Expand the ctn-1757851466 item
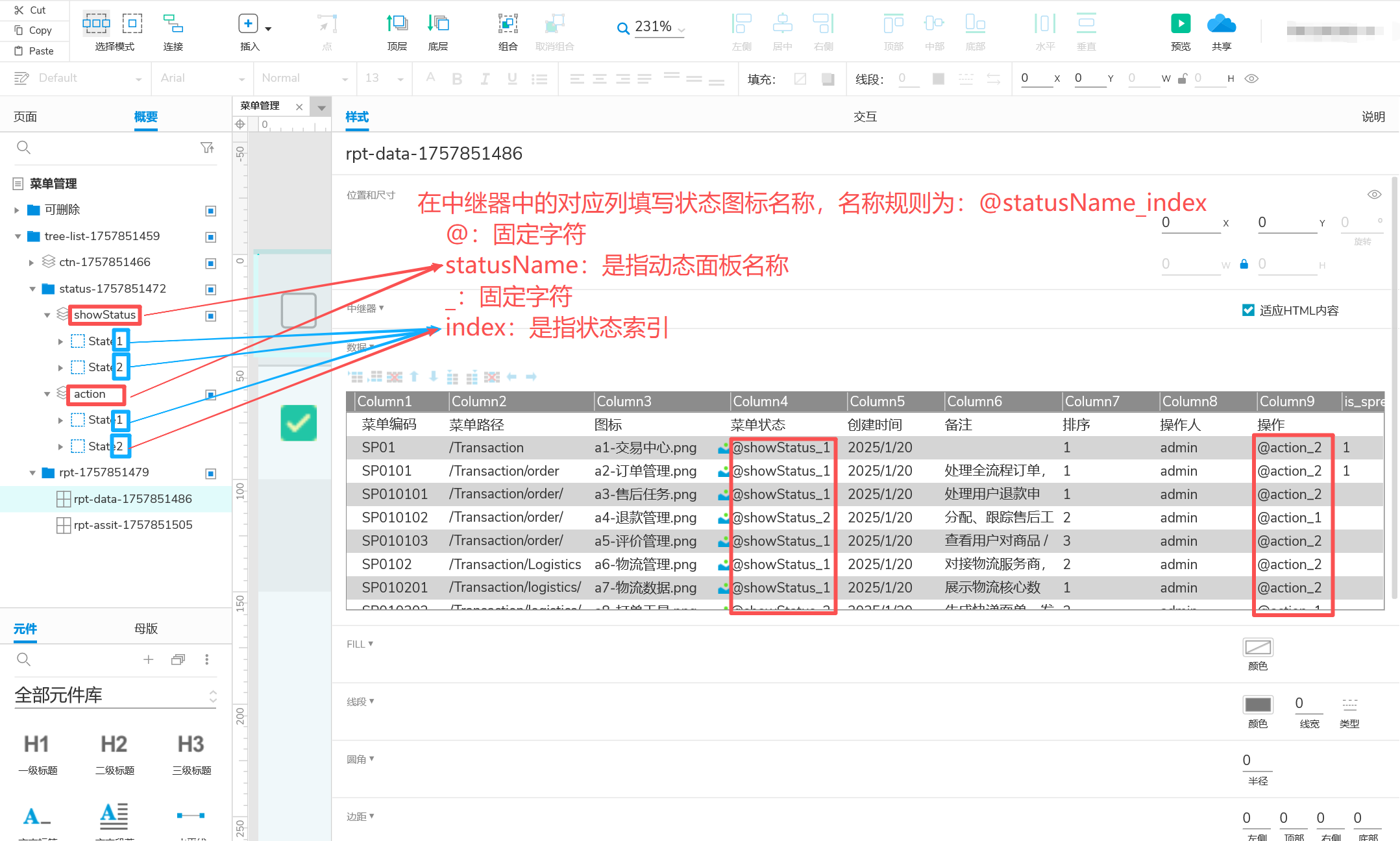This screenshot has width=1400, height=841. (31, 263)
